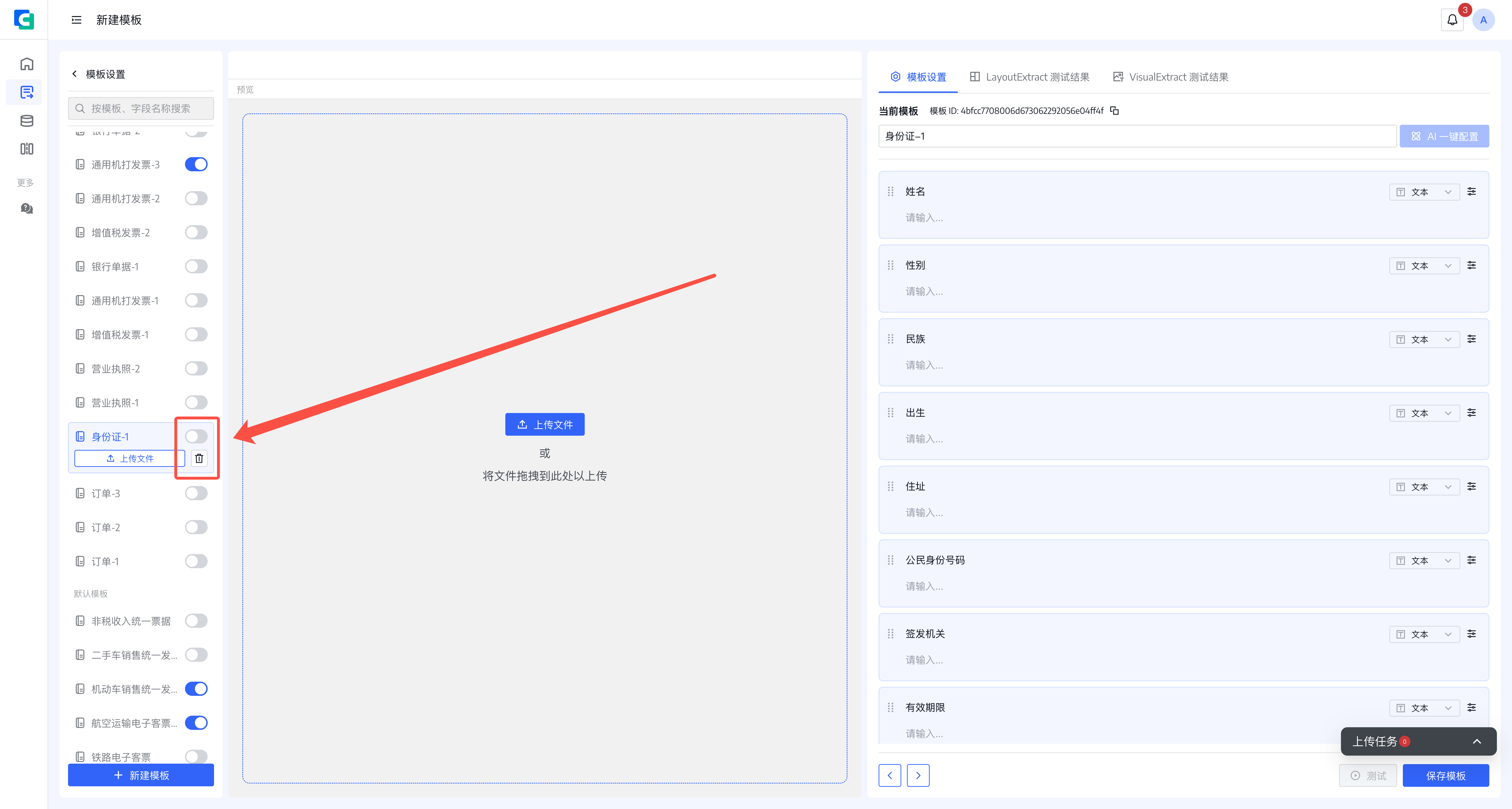Grab the drag handle of 姓名 field
This screenshot has width=1512, height=809.
(890, 191)
